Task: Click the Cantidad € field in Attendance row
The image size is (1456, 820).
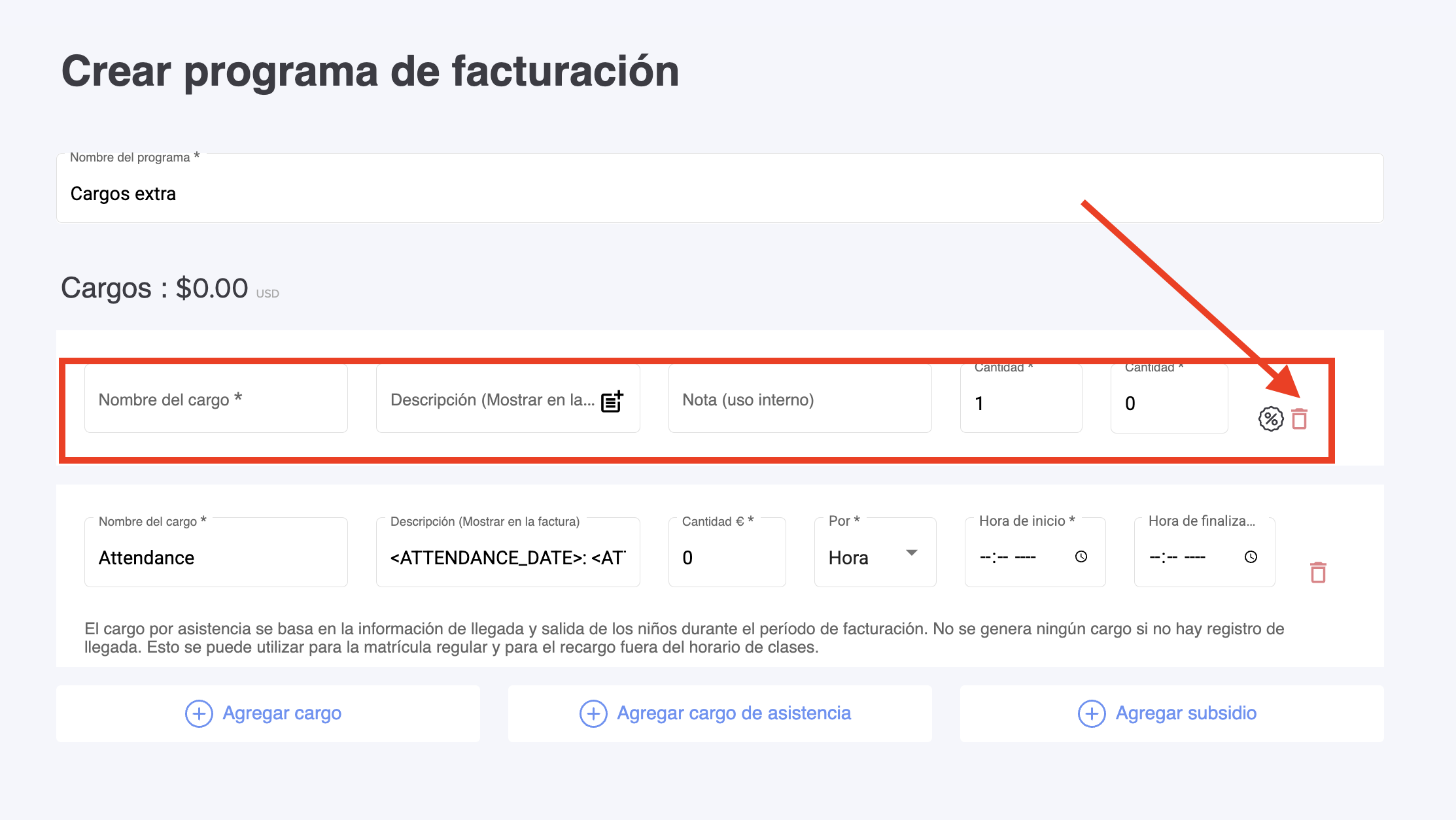Action: tap(726, 557)
